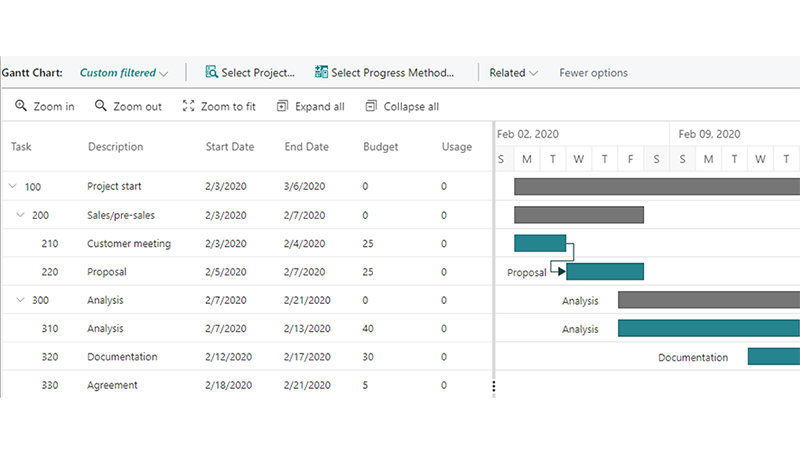Image resolution: width=800 pixels, height=454 pixels.
Task: Select the Customer meeting row description
Action: point(129,244)
